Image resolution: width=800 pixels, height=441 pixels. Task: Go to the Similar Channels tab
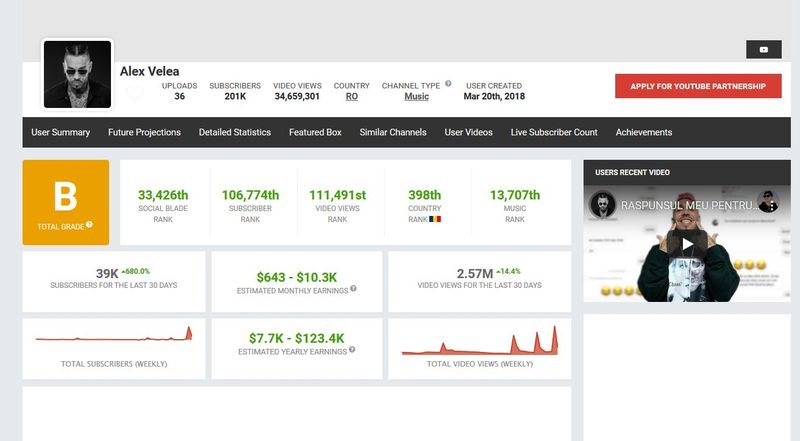(393, 132)
